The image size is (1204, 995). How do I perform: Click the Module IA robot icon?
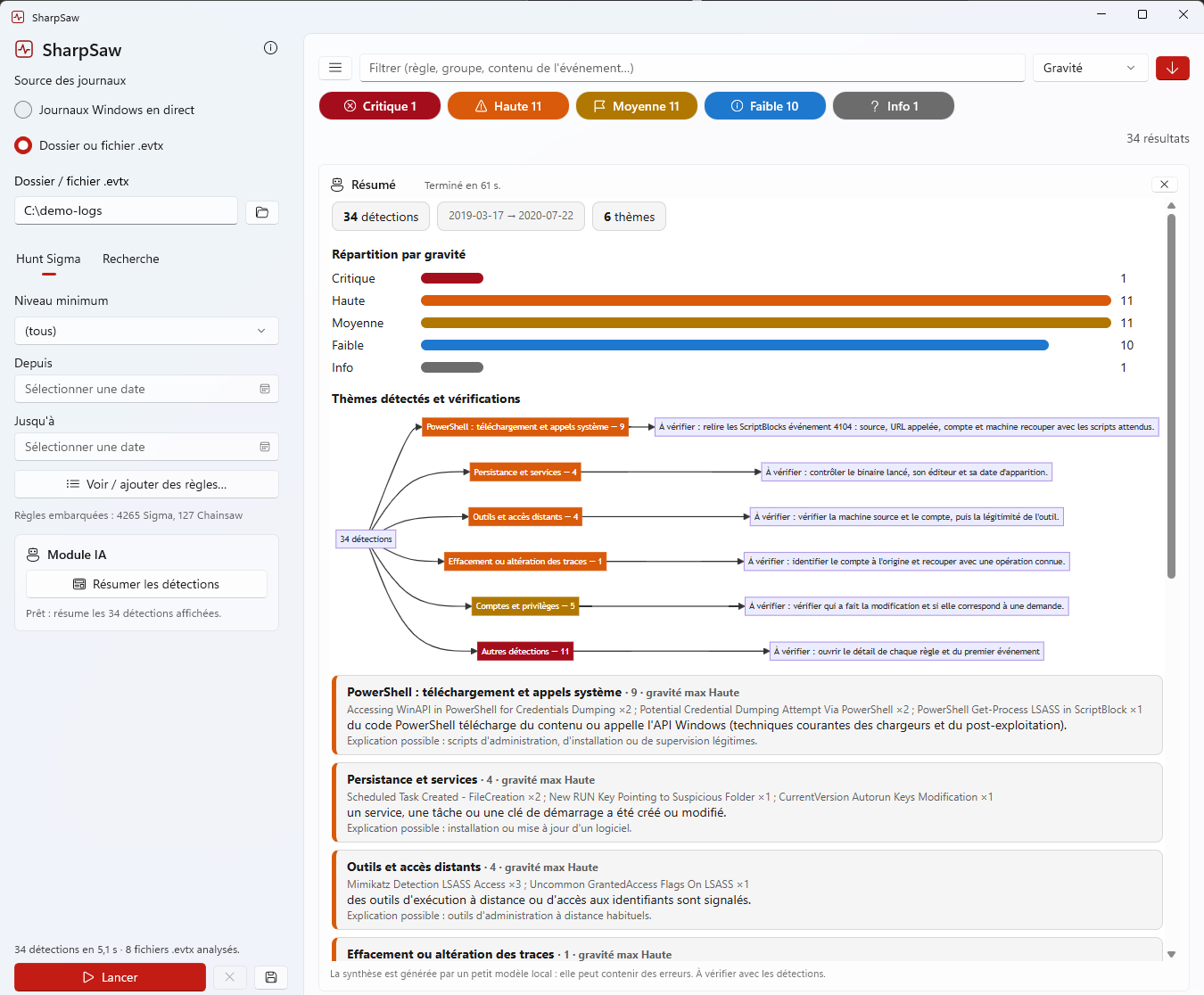tap(33, 555)
